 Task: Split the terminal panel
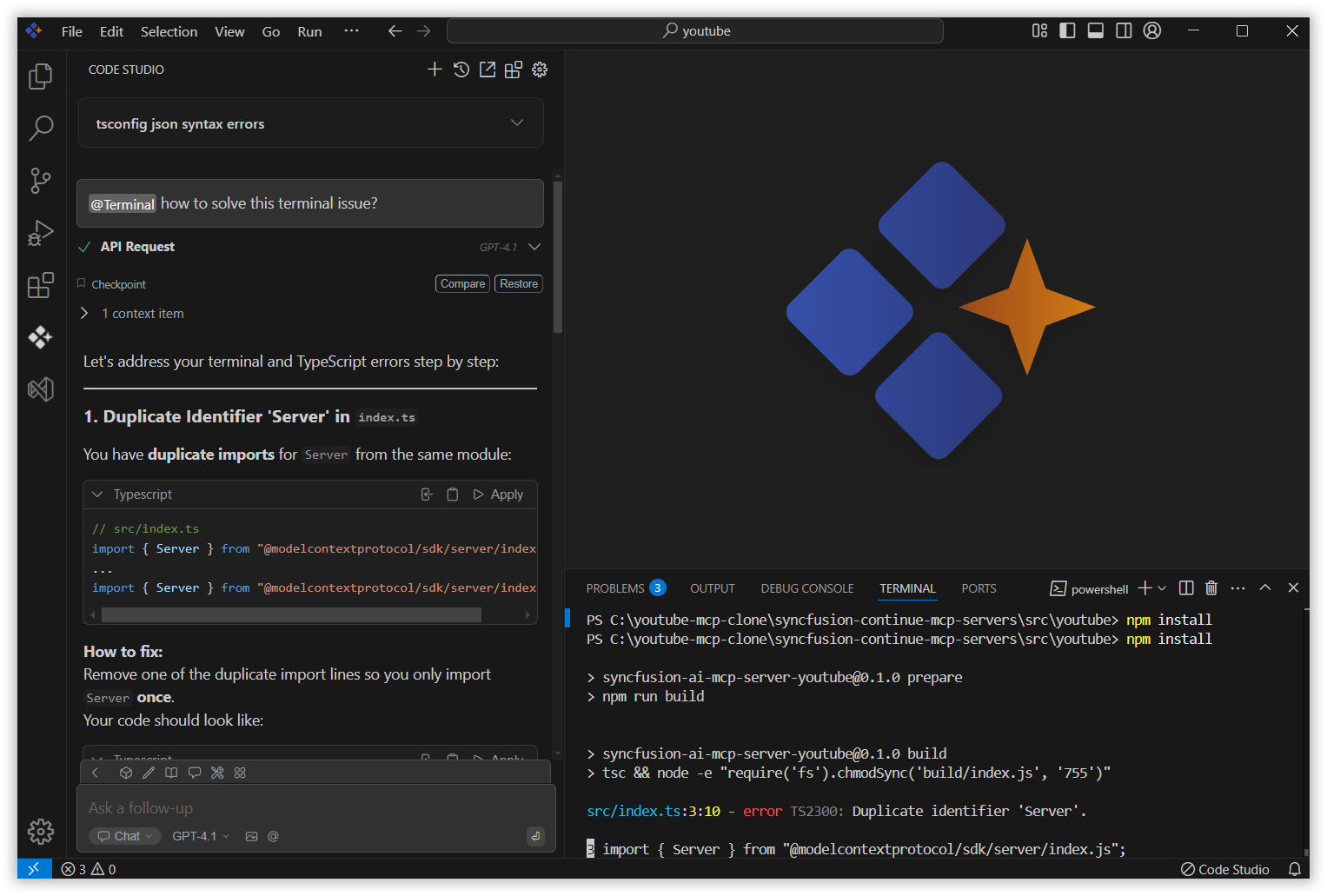tap(1186, 588)
